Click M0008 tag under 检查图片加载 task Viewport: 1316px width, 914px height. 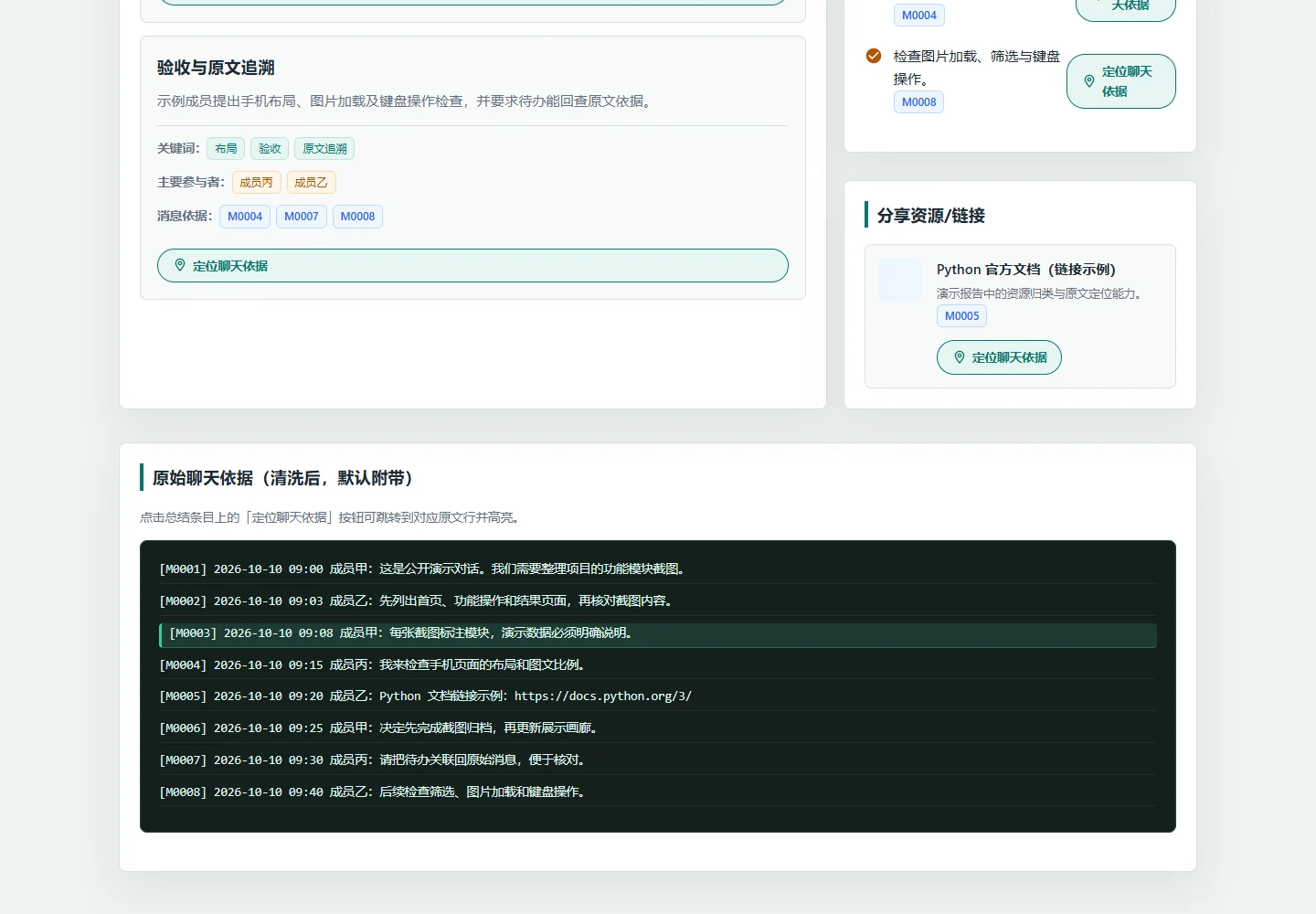click(x=918, y=101)
